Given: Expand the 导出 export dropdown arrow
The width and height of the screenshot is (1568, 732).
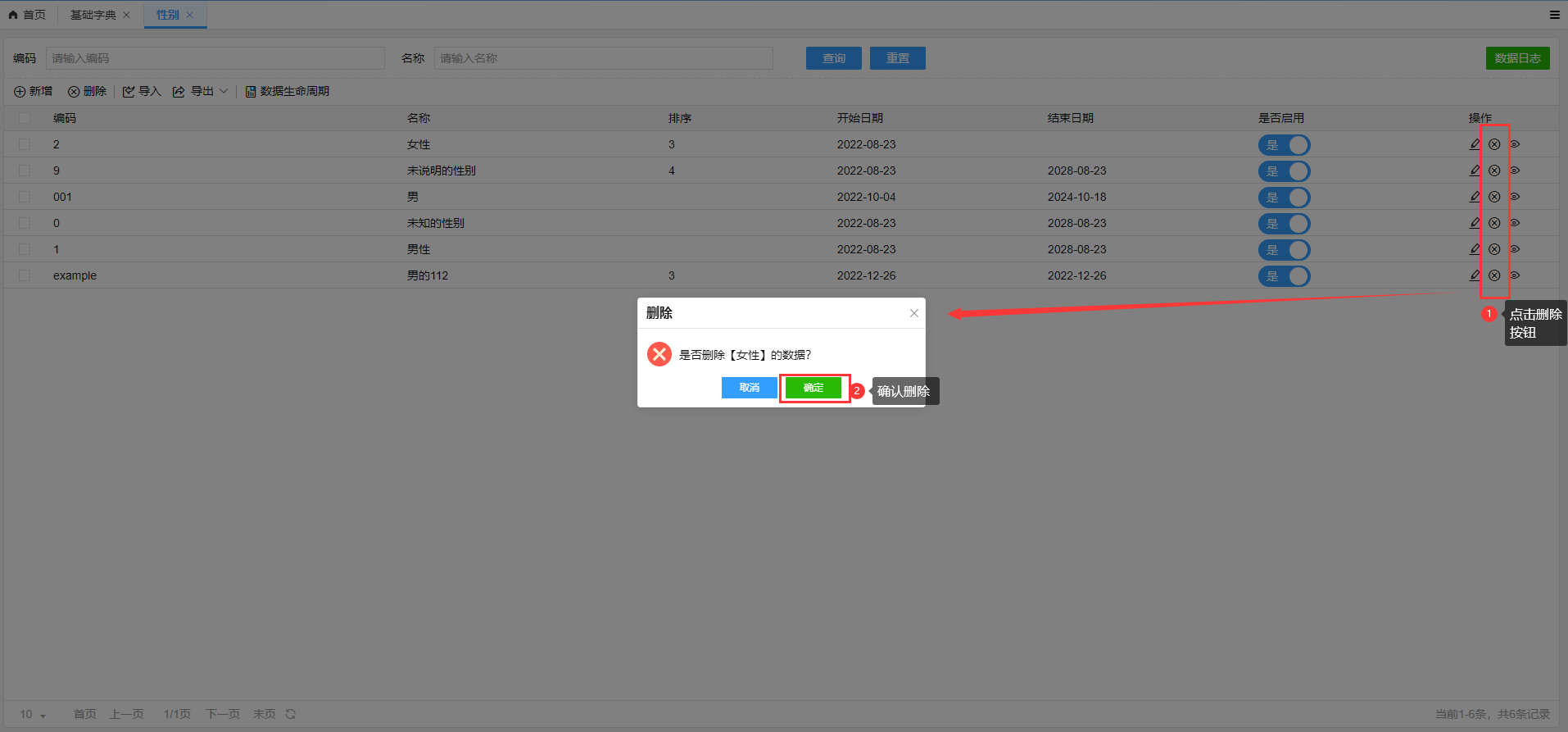Looking at the screenshot, I should (x=224, y=92).
